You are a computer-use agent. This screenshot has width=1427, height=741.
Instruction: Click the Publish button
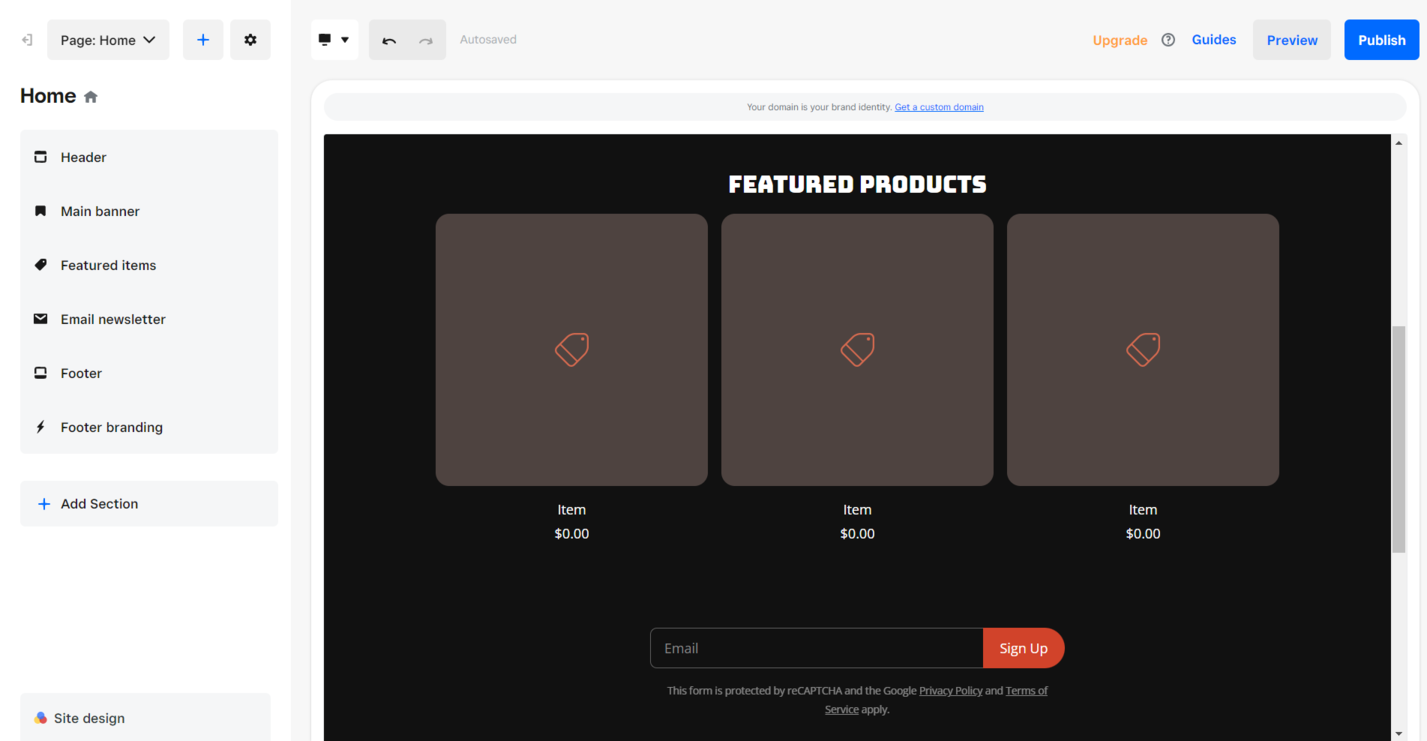point(1381,39)
